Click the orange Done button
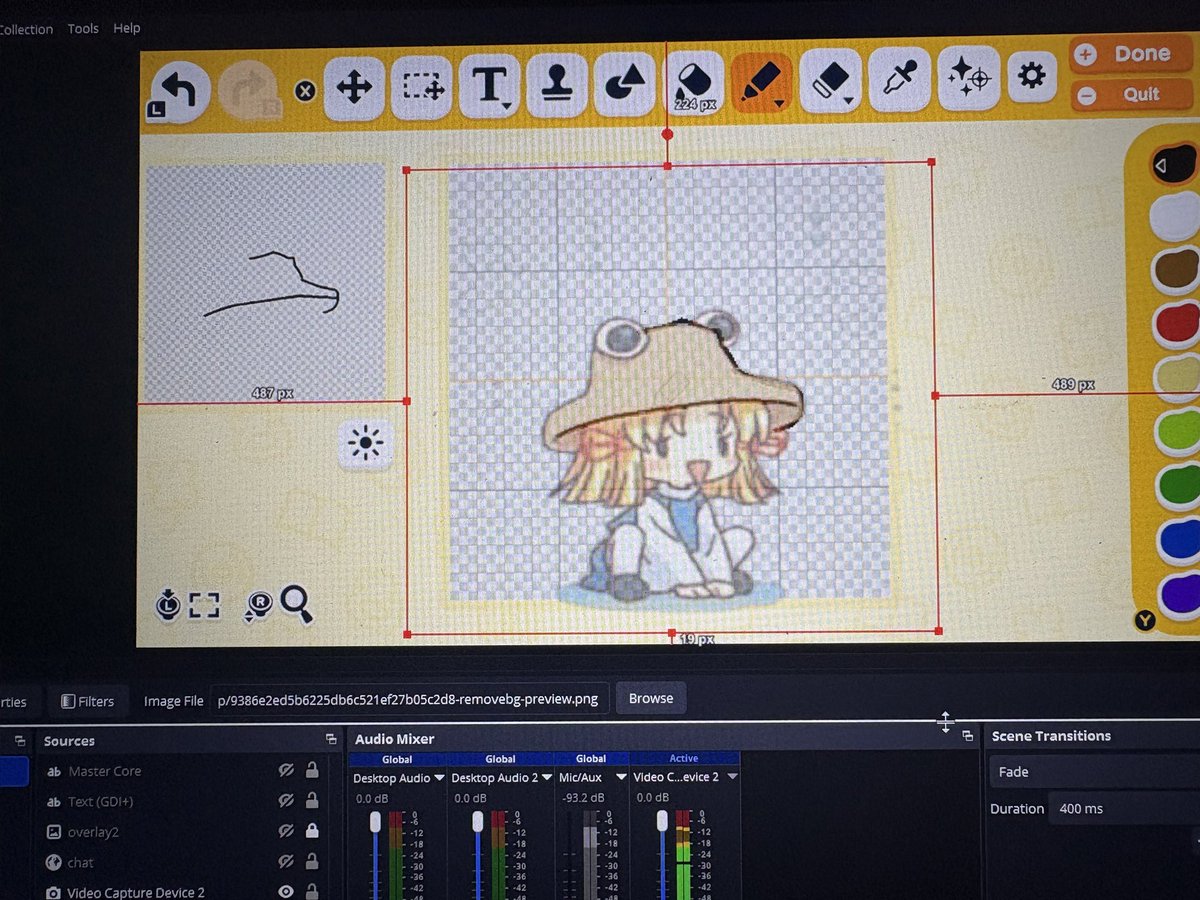The image size is (1200, 900). [1130, 54]
